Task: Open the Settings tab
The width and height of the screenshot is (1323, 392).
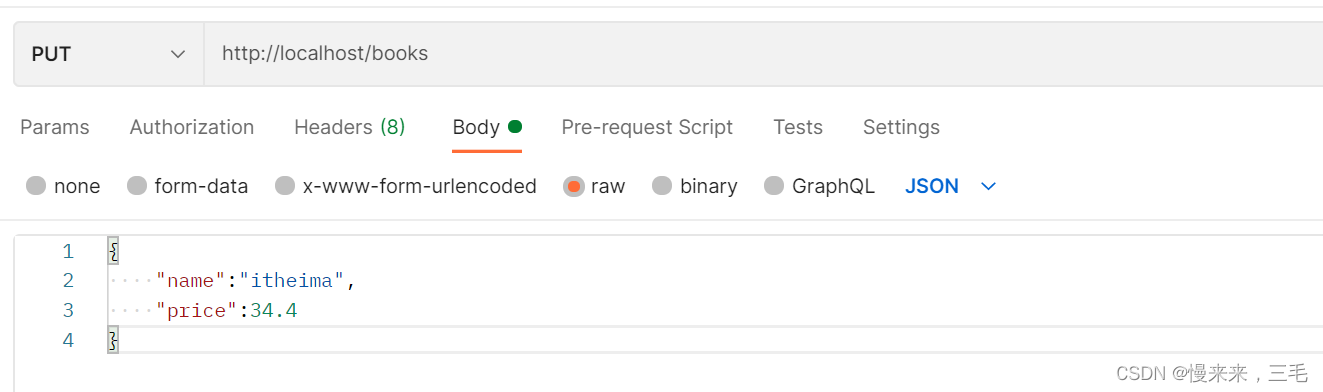Action: pyautogui.click(x=901, y=127)
